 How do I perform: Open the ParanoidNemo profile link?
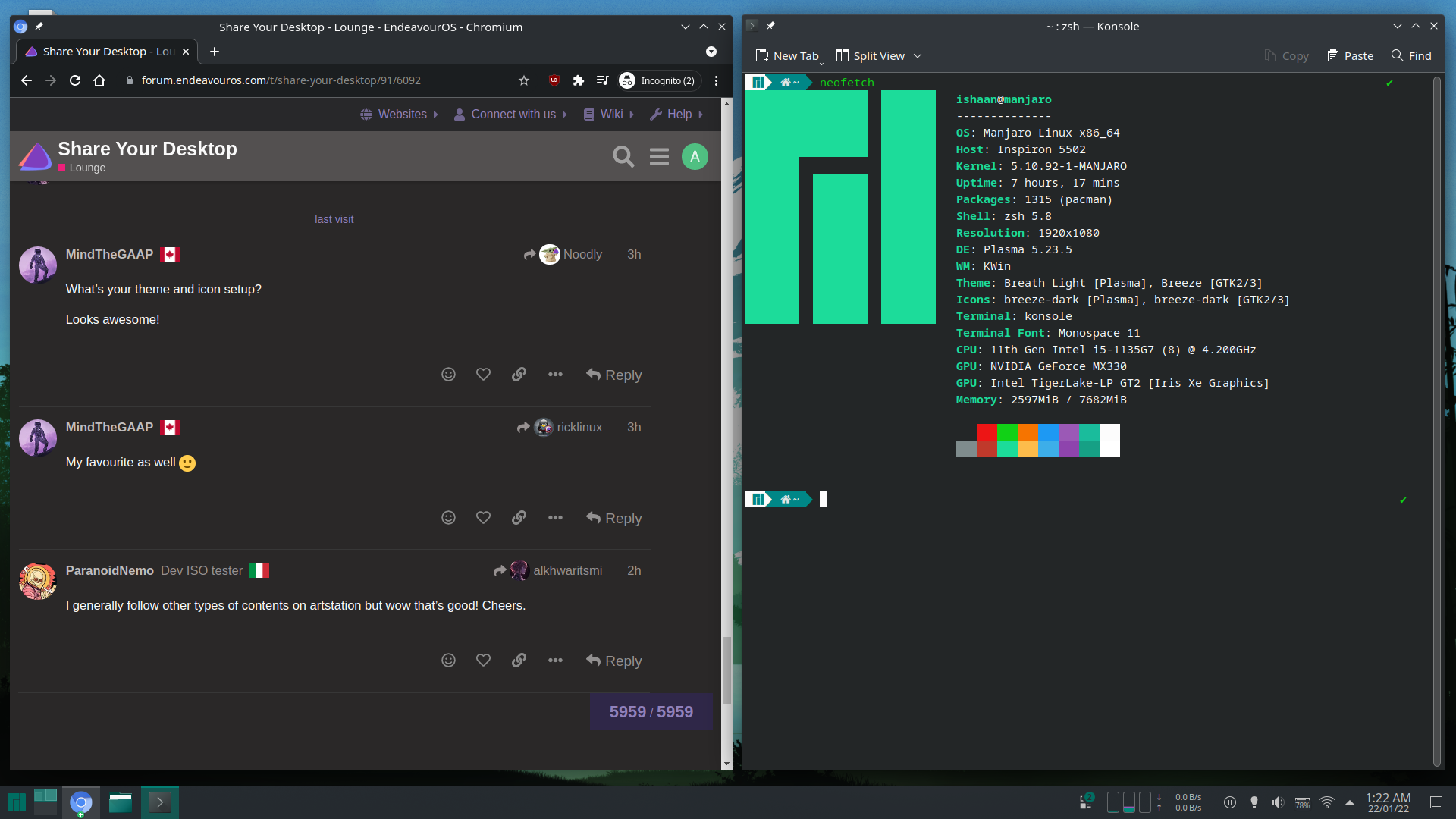[109, 570]
